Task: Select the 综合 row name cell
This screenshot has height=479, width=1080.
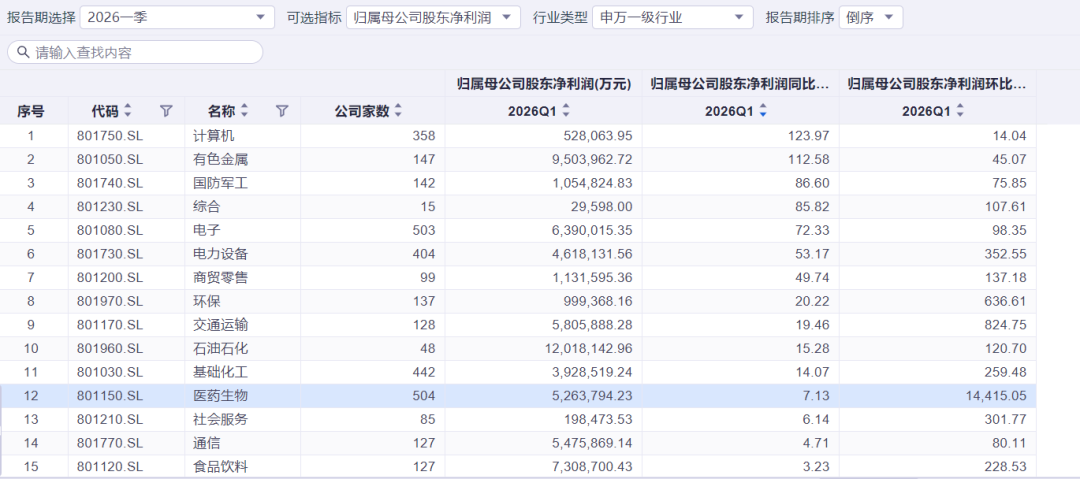Action: pyautogui.click(x=242, y=207)
